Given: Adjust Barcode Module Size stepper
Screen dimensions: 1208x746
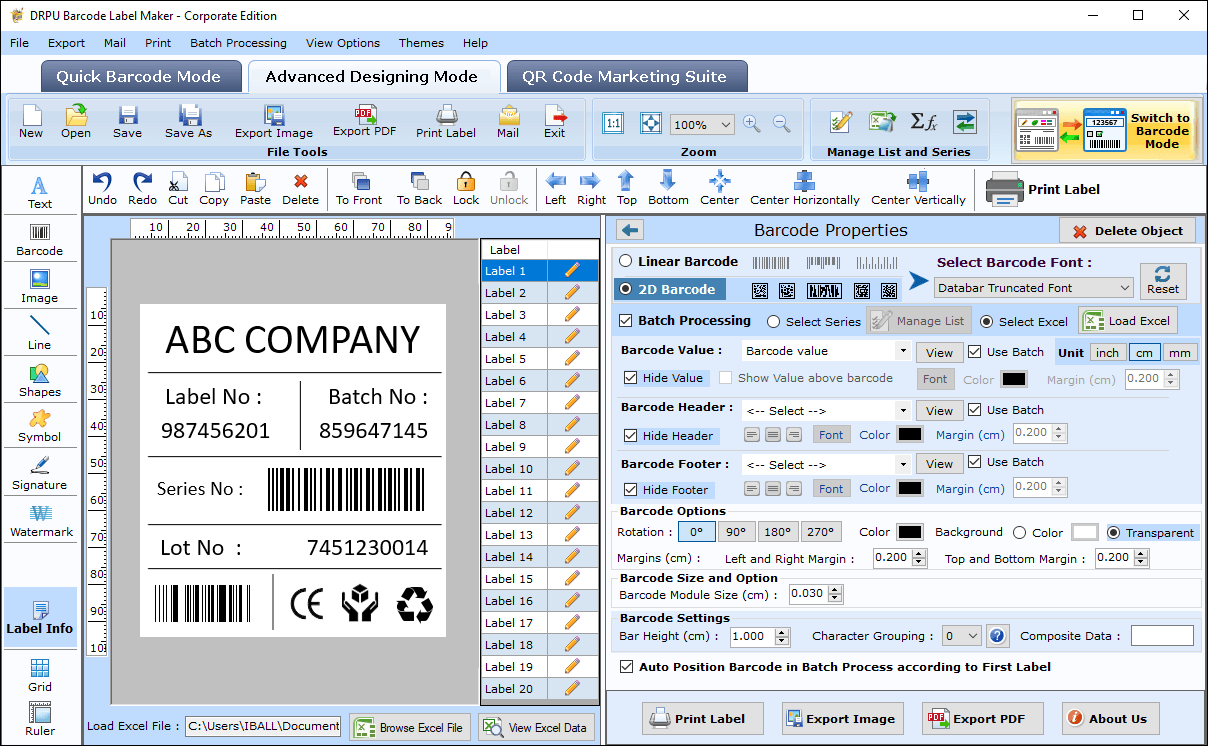Looking at the screenshot, I should point(836,594).
